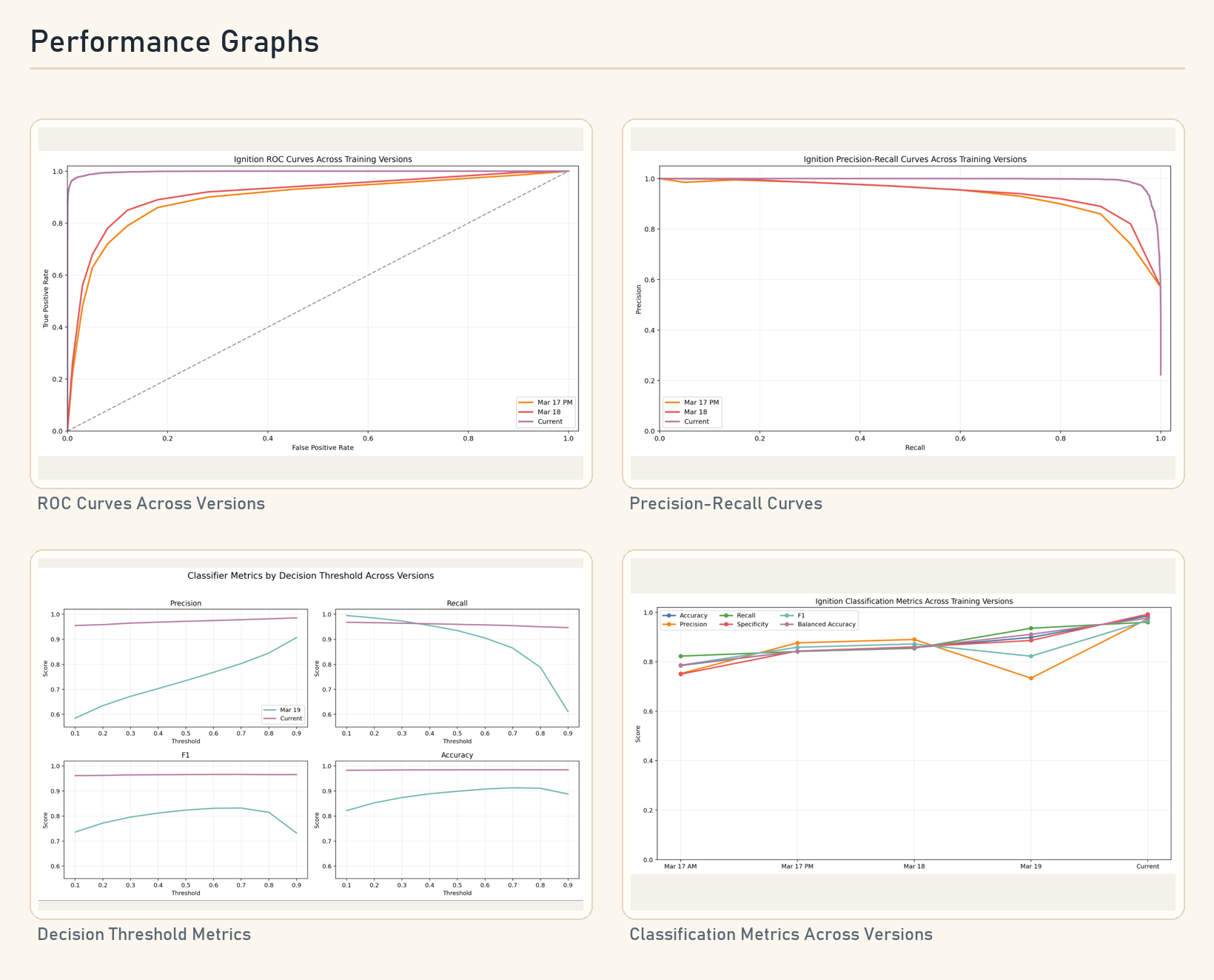
Task: Click the Classification Metrics Across Versions caption
Action: coord(781,934)
